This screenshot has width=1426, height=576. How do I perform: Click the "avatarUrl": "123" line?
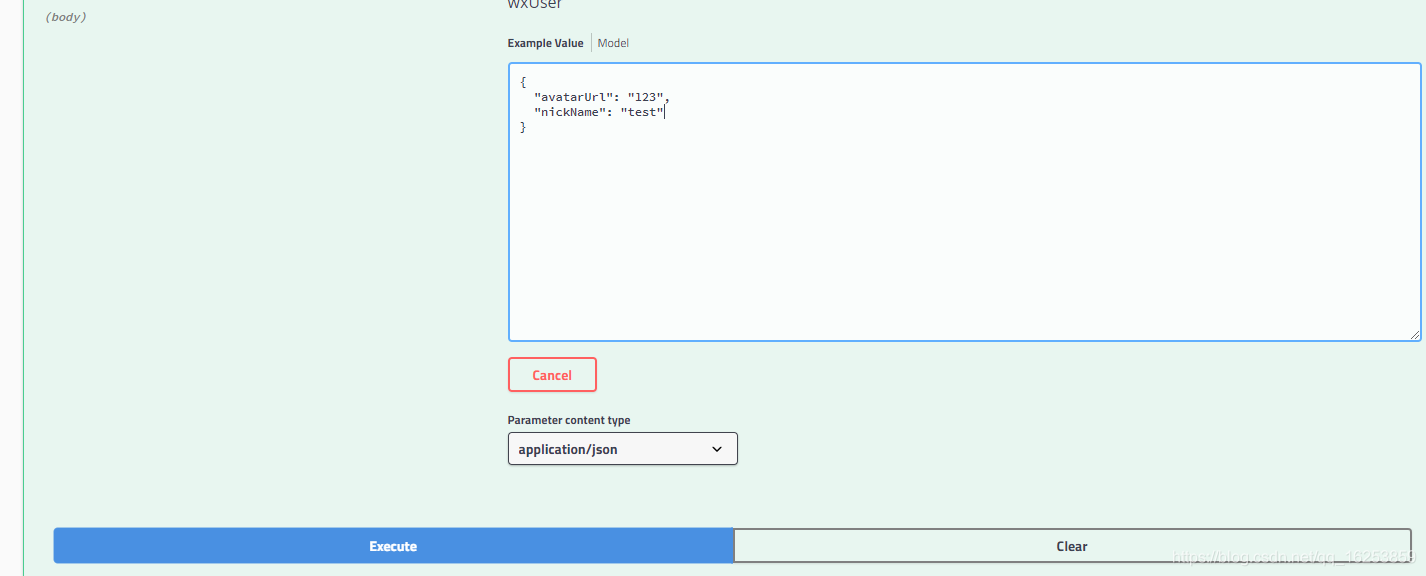(601, 97)
